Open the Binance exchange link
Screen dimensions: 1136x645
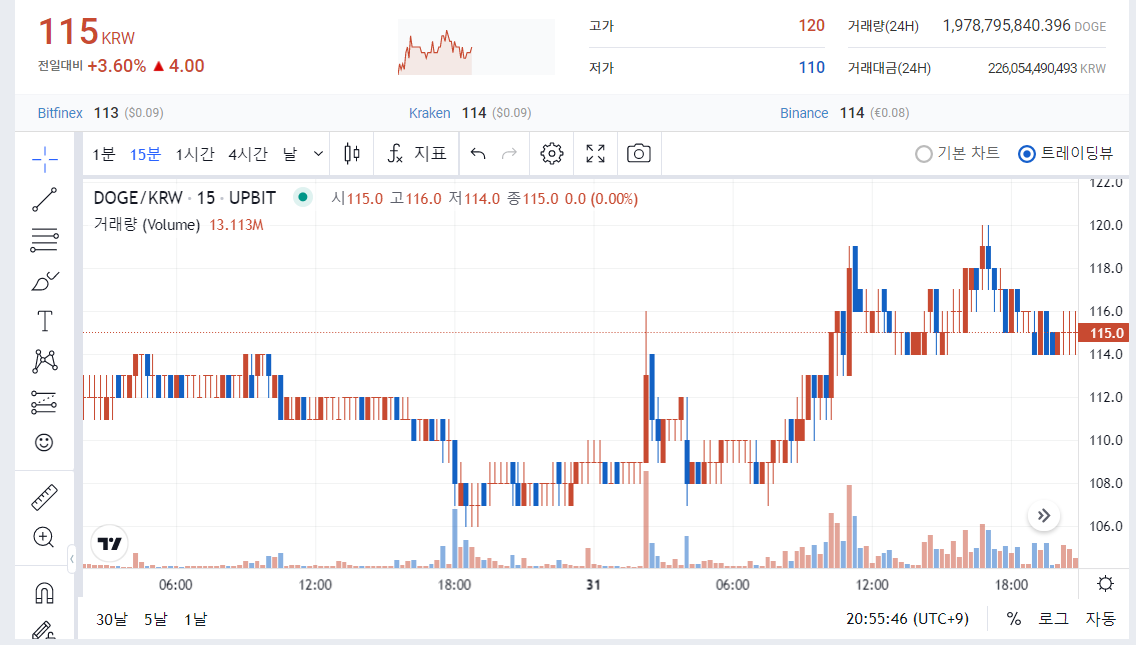[x=804, y=113]
